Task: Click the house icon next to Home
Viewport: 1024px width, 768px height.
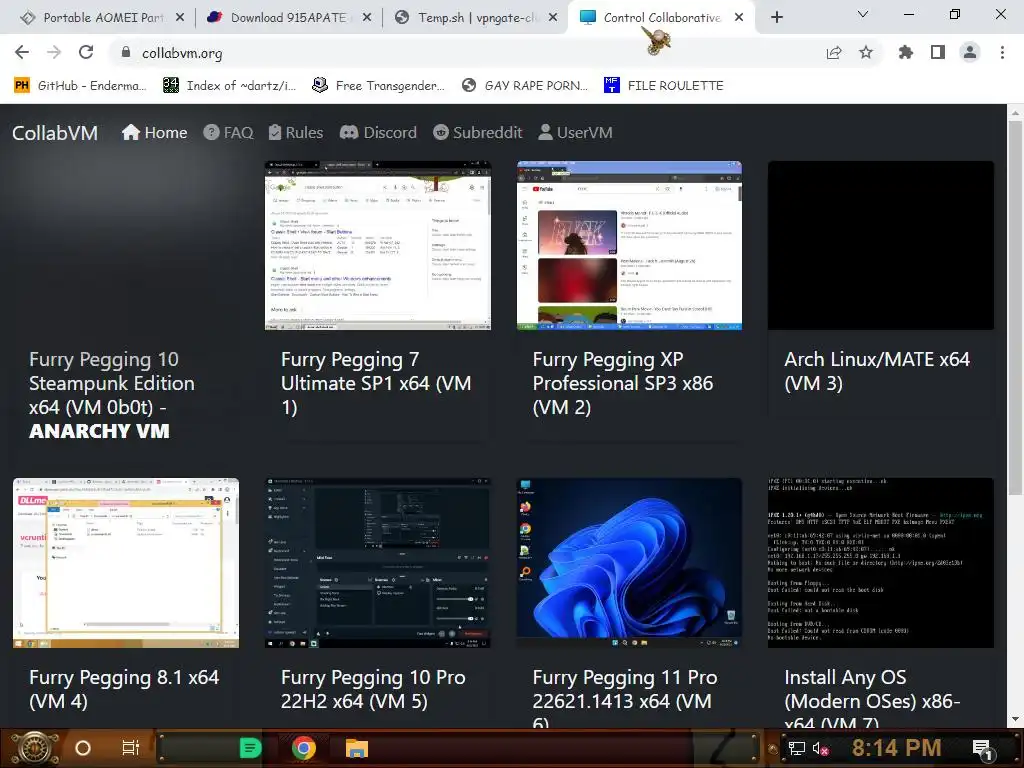Action: (x=131, y=132)
